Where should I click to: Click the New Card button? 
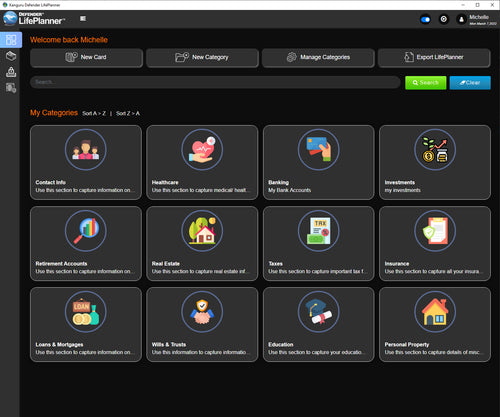point(86,58)
